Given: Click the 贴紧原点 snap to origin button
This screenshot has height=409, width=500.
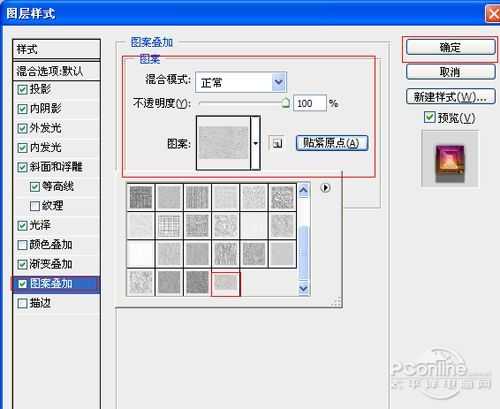Looking at the screenshot, I should click(x=332, y=143).
